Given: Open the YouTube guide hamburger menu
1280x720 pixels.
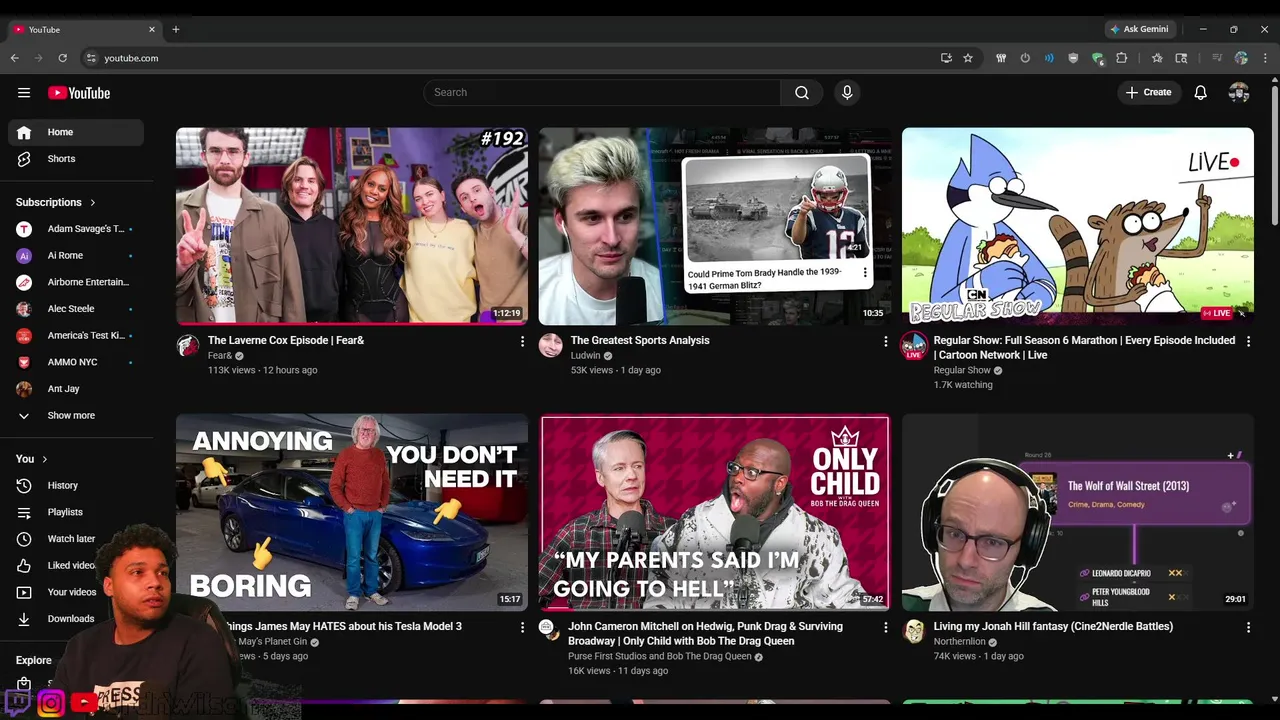Looking at the screenshot, I should click(24, 93).
